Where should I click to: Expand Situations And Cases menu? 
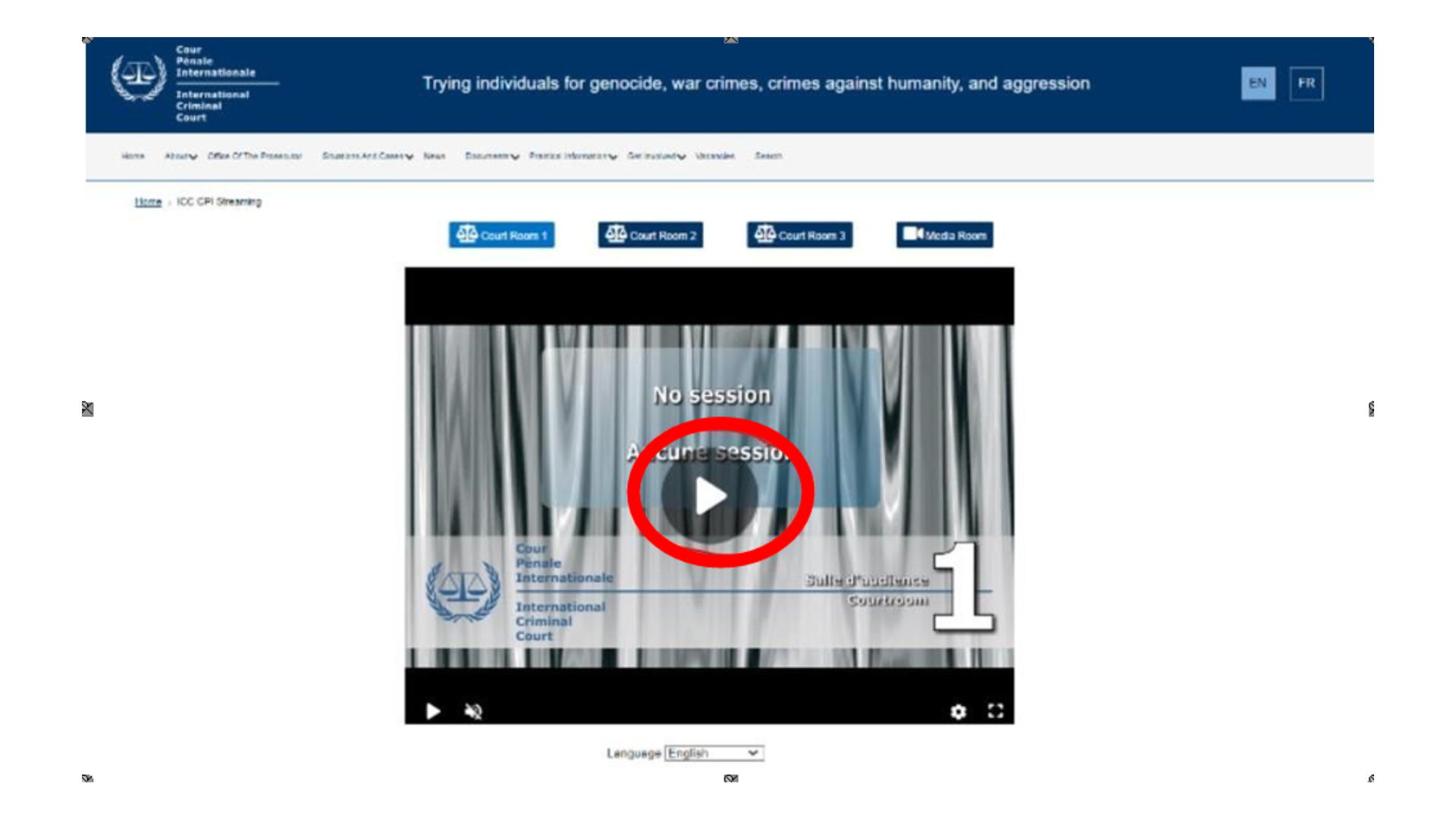click(368, 156)
